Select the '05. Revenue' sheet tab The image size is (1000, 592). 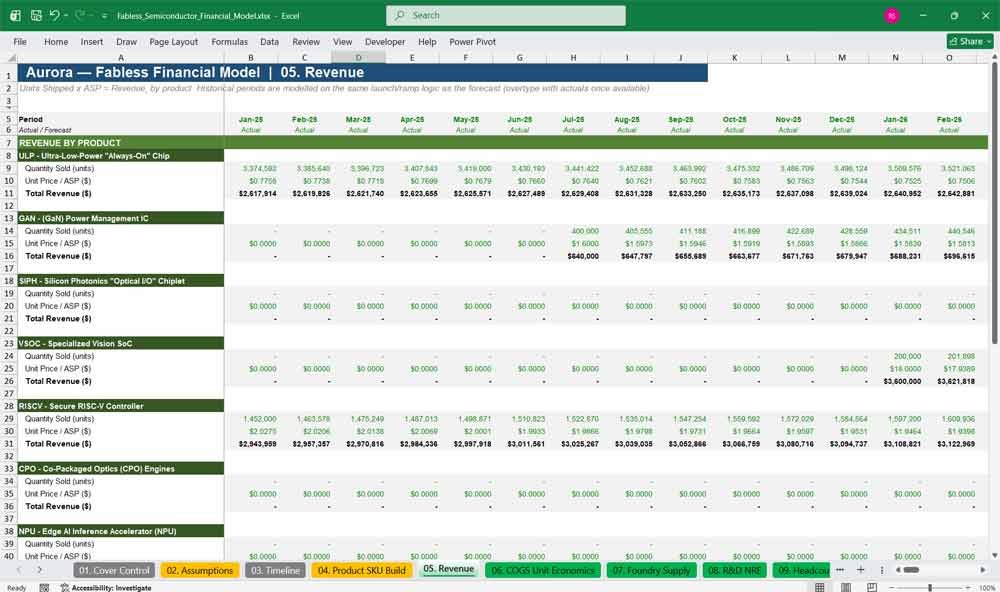pos(448,569)
